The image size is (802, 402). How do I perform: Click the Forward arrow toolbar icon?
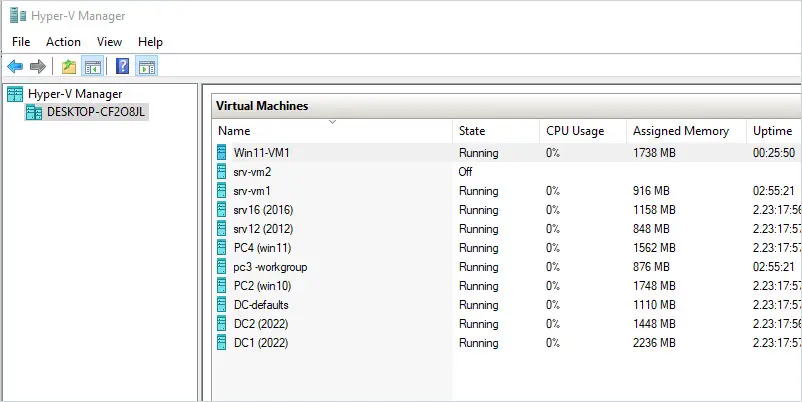38,66
